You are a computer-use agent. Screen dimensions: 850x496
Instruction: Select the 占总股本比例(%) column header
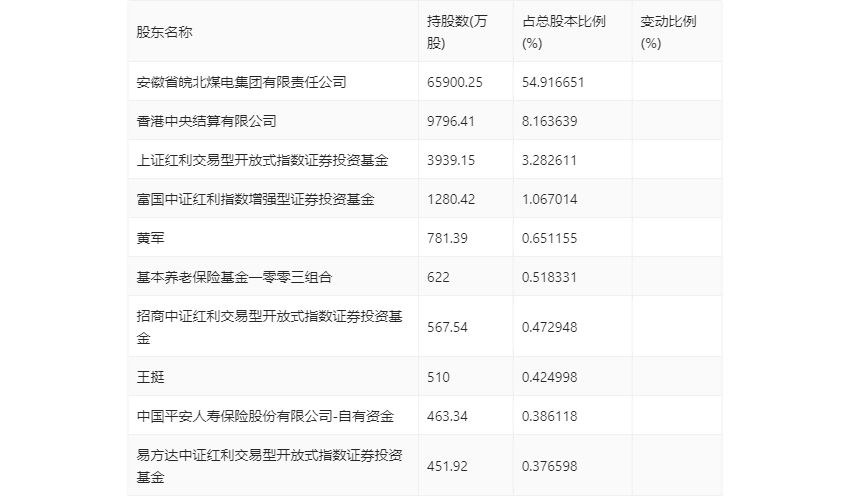tap(564, 32)
